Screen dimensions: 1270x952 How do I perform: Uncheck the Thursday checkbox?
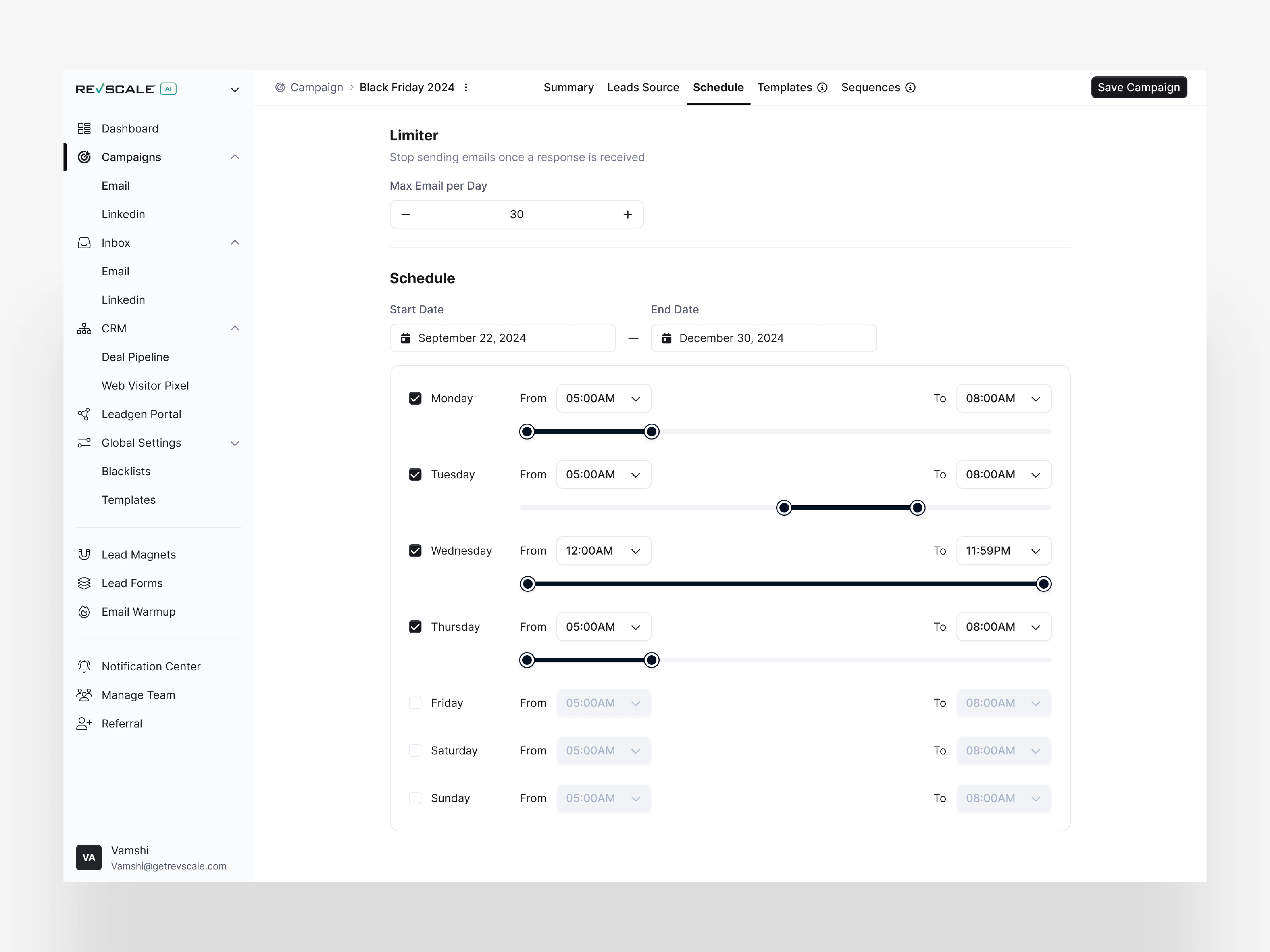click(x=415, y=627)
